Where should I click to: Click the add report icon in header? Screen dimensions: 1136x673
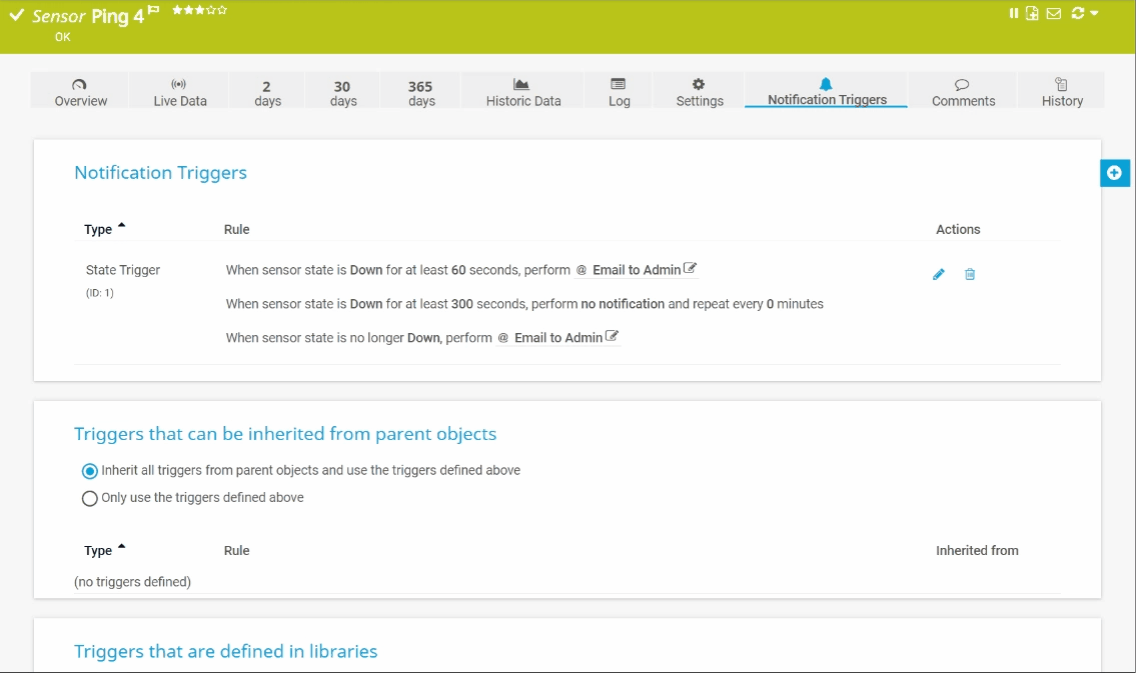(x=1031, y=13)
